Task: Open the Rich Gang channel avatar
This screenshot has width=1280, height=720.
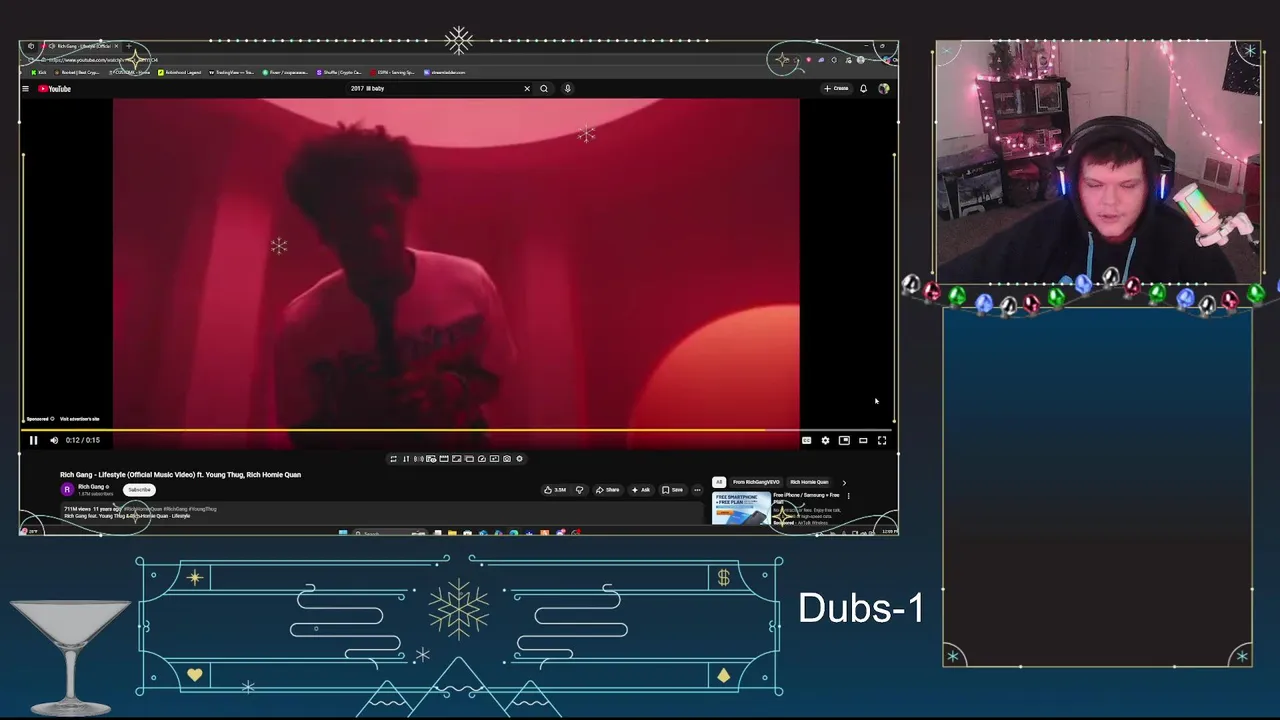Action: point(67,490)
